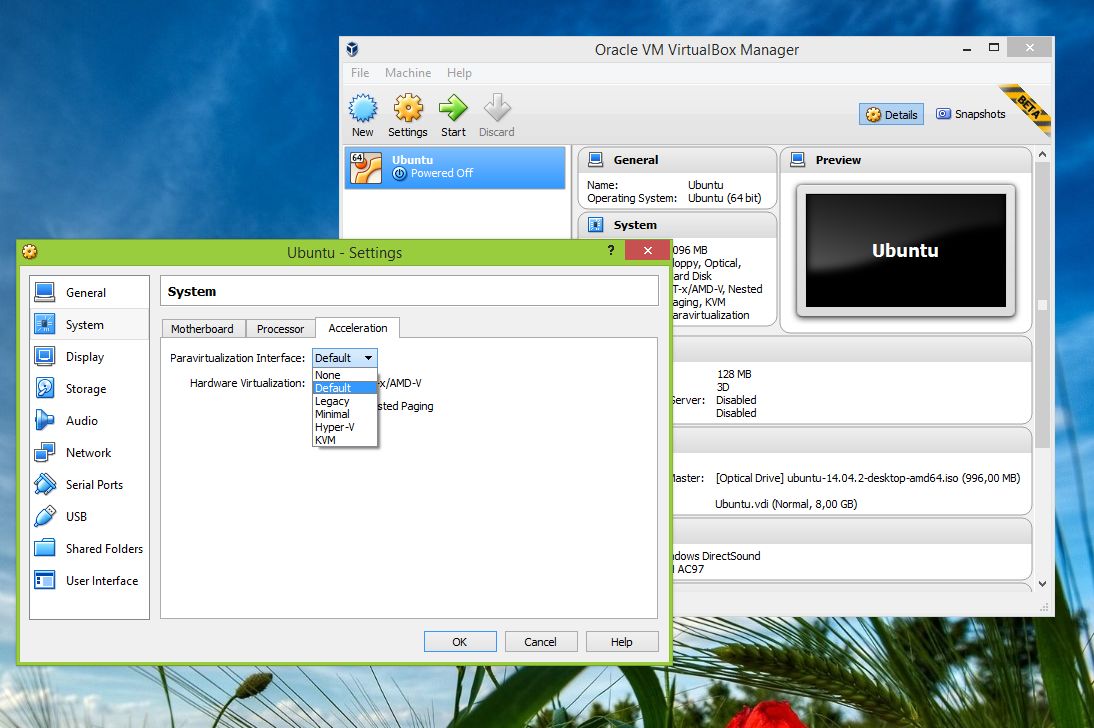The image size is (1094, 728).
Task: Open the USB settings category
Action: (89, 517)
